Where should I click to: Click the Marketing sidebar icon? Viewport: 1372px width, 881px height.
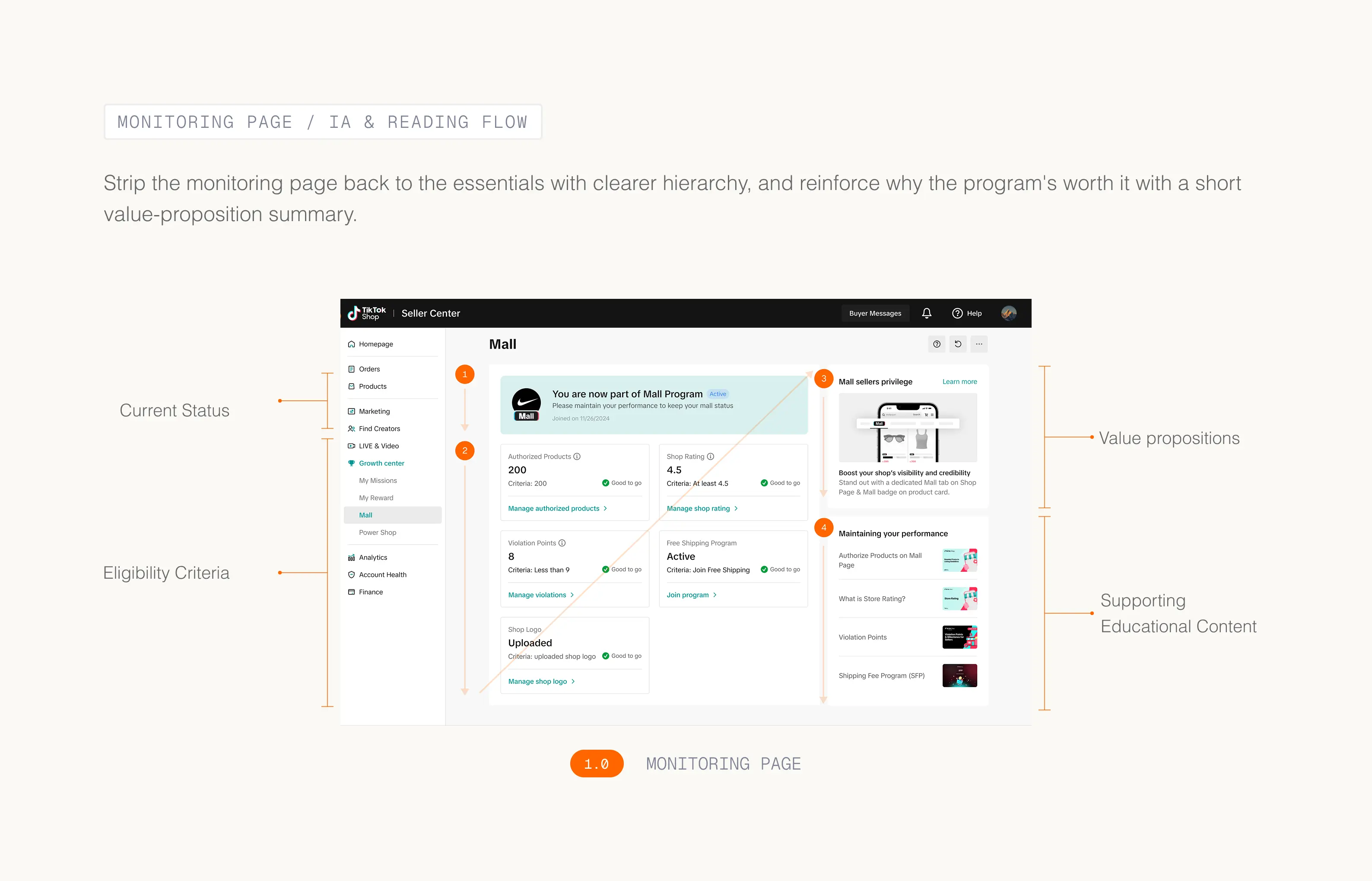tap(351, 411)
